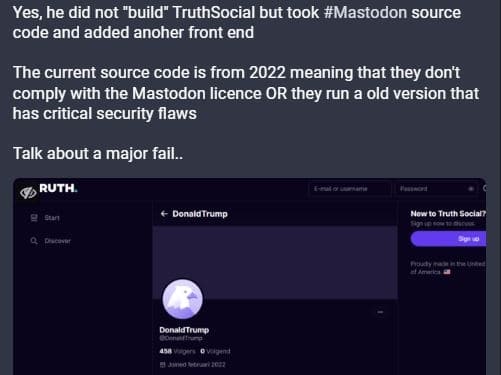View the 0 Volgend following list
The height and width of the screenshot is (375, 501).
[215, 351]
